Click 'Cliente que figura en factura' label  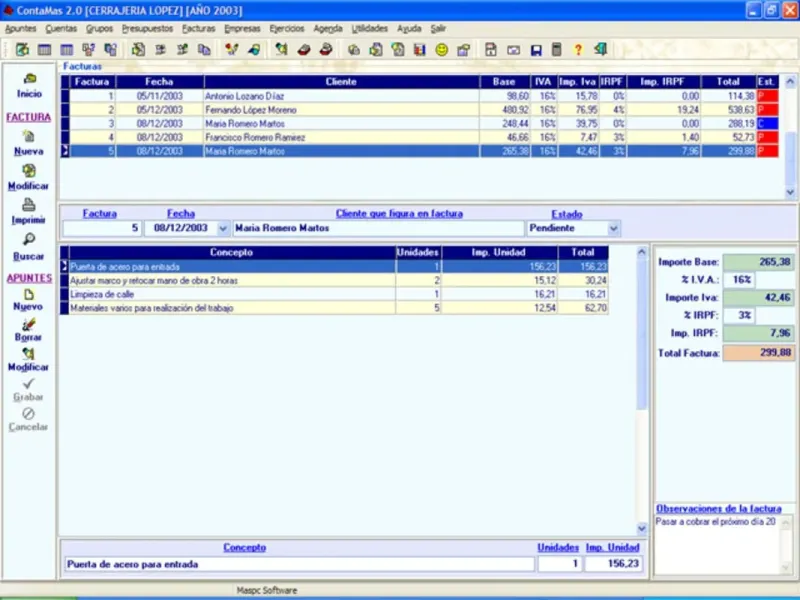pyautogui.click(x=399, y=214)
